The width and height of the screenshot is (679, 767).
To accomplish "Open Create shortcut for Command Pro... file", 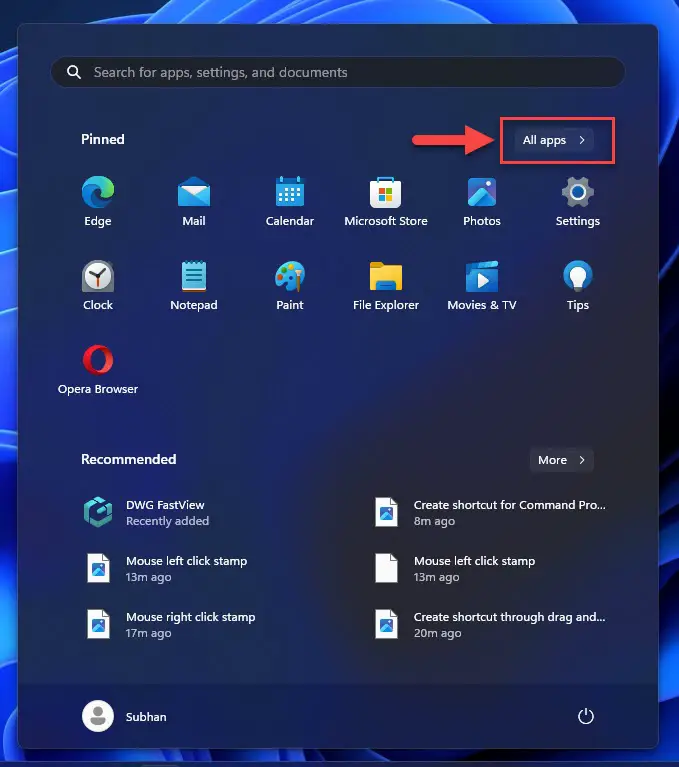I will click(x=491, y=513).
